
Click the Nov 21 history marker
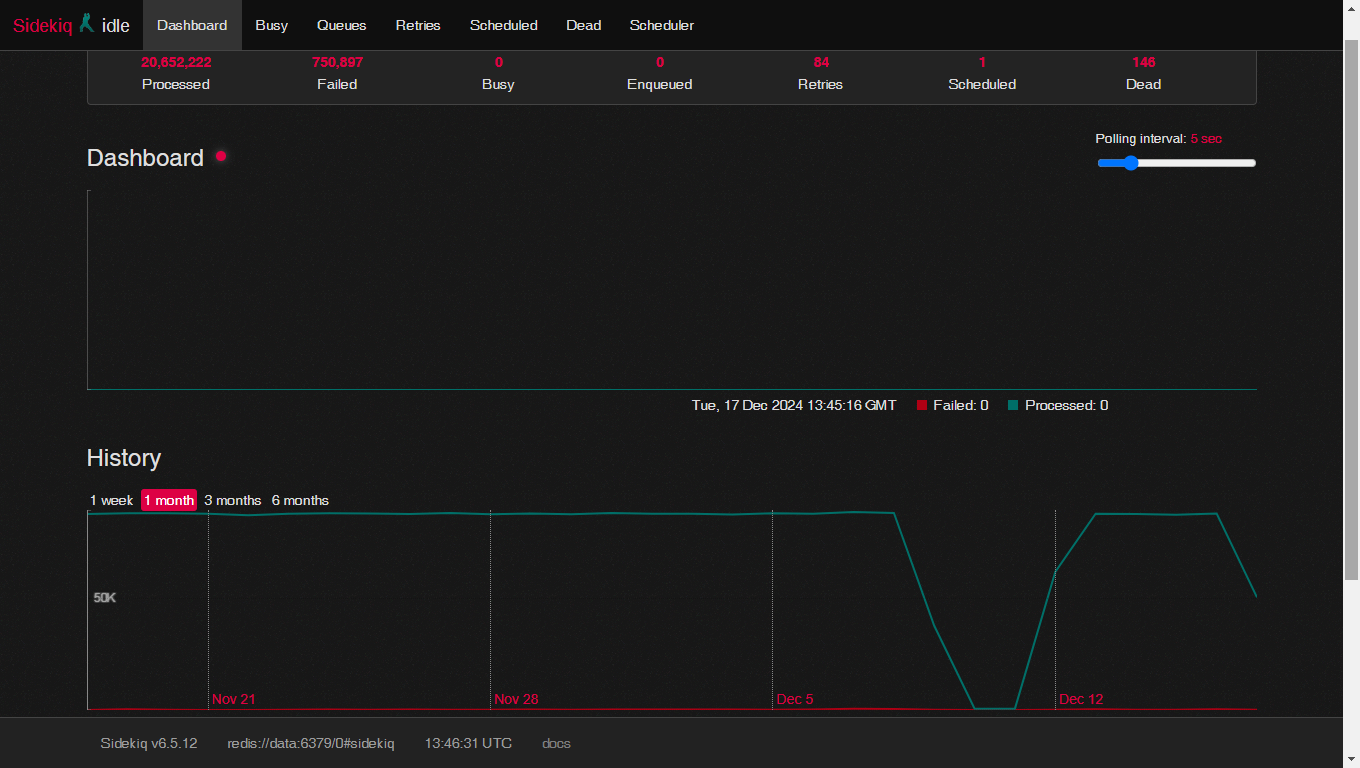(234, 699)
